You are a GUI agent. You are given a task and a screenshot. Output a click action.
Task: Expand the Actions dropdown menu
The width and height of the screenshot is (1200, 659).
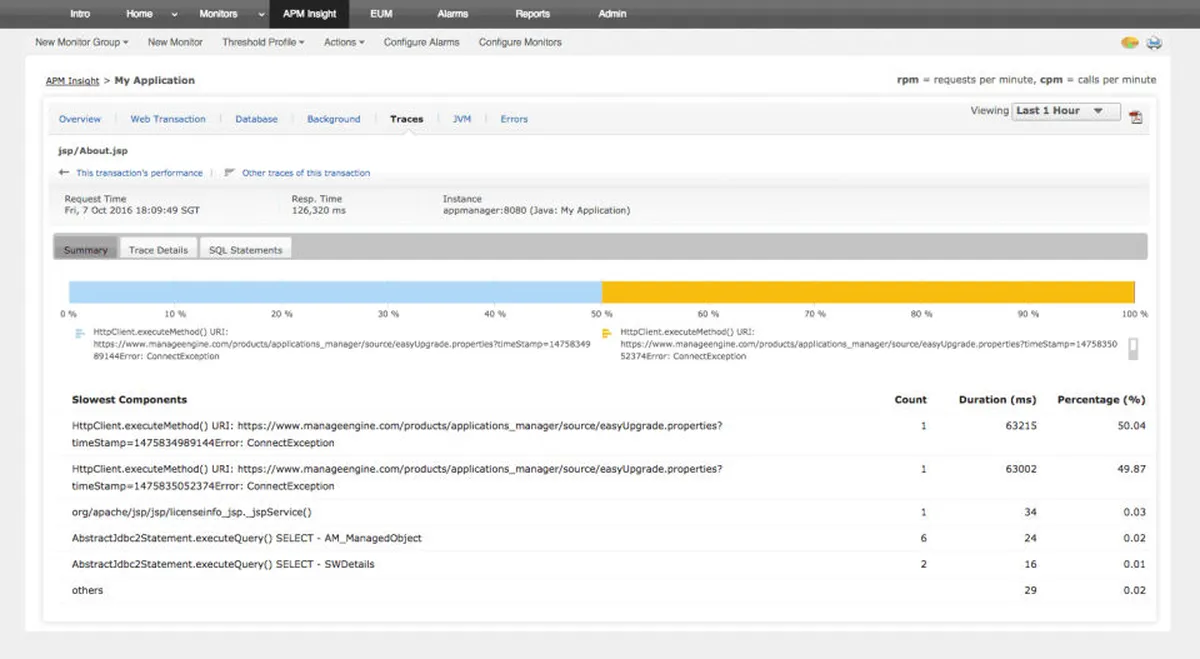(344, 43)
